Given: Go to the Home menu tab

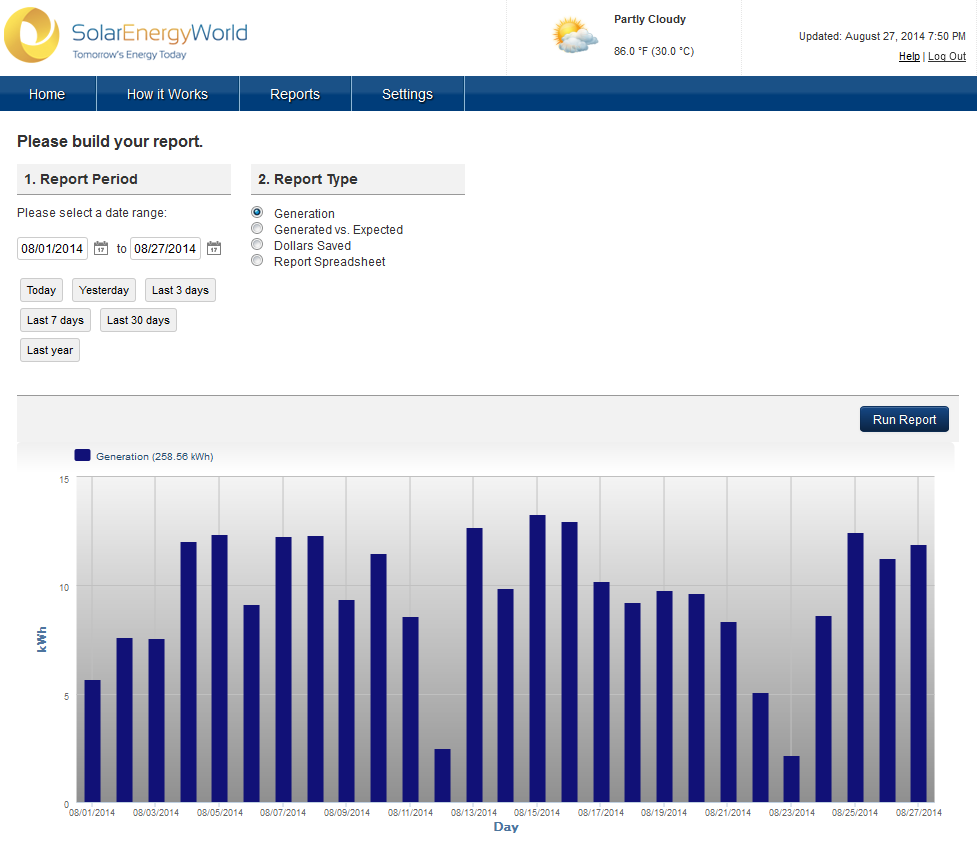Looking at the screenshot, I should point(47,94).
